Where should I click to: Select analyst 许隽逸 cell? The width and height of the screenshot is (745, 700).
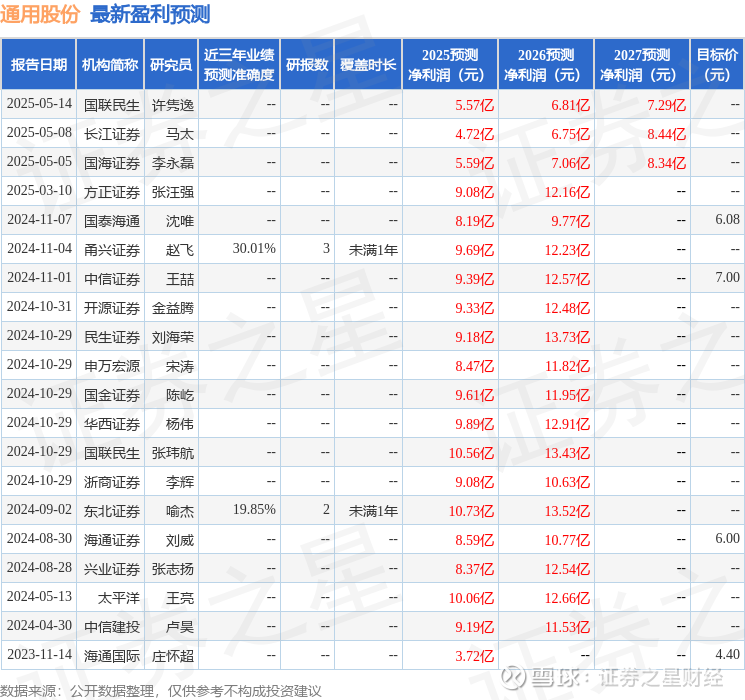[x=173, y=105]
